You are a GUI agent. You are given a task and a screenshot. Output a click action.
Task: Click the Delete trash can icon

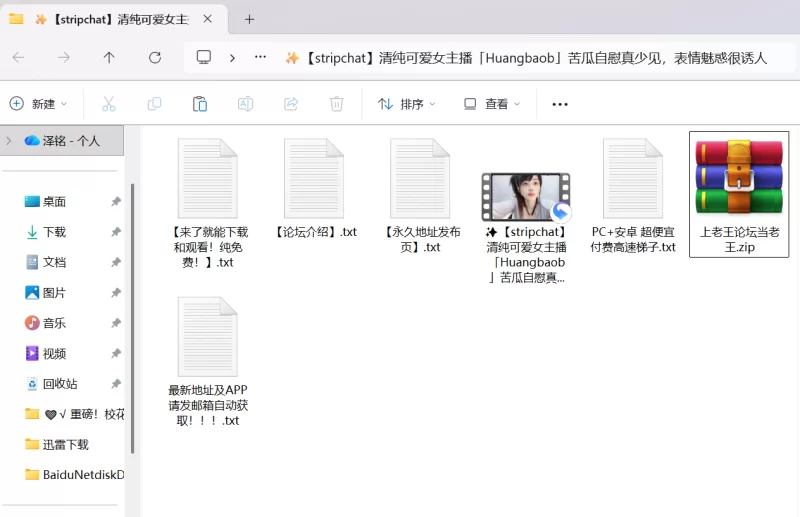tap(337, 104)
